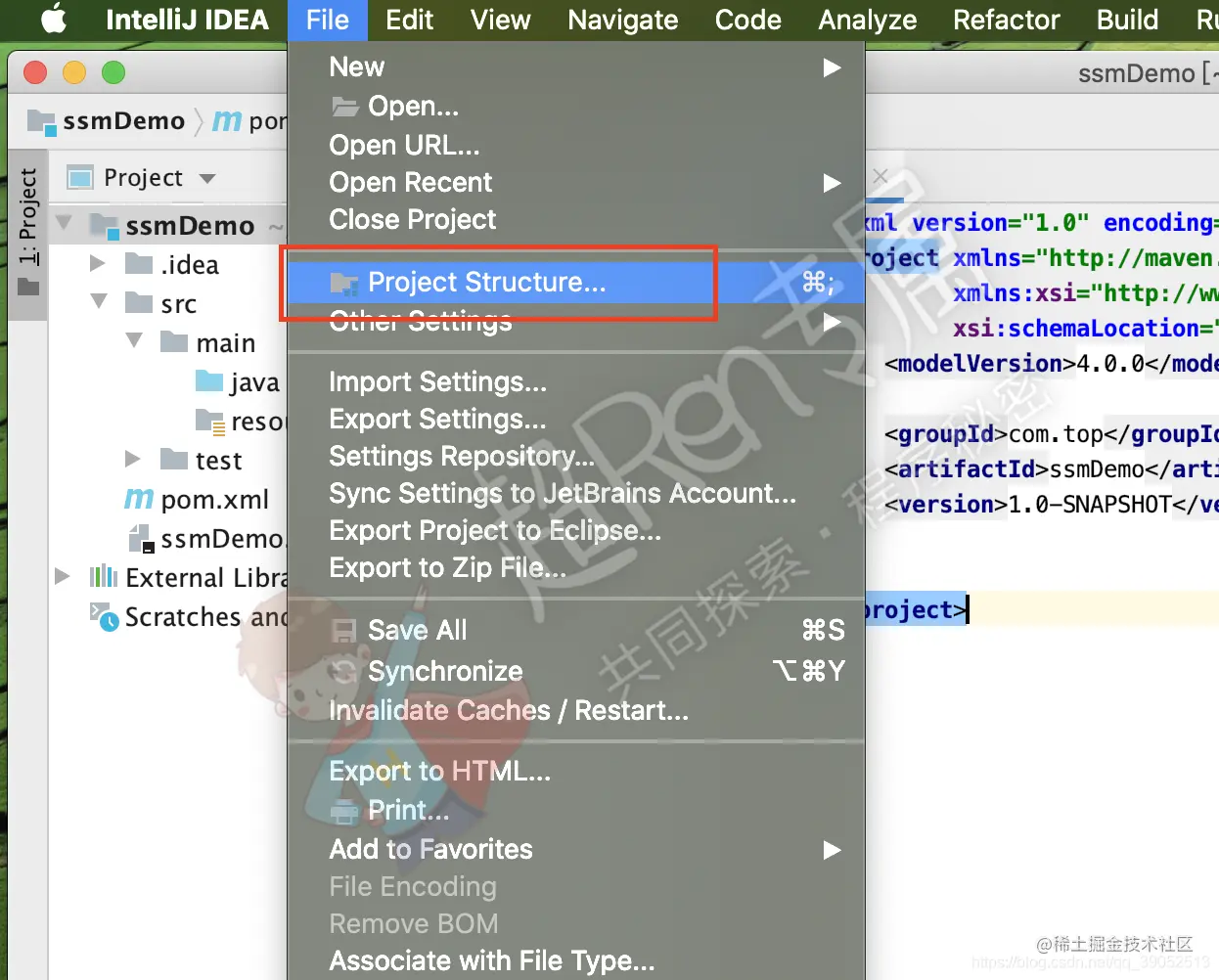This screenshot has width=1219, height=980.
Task: Open the Build menu
Action: (x=1127, y=20)
